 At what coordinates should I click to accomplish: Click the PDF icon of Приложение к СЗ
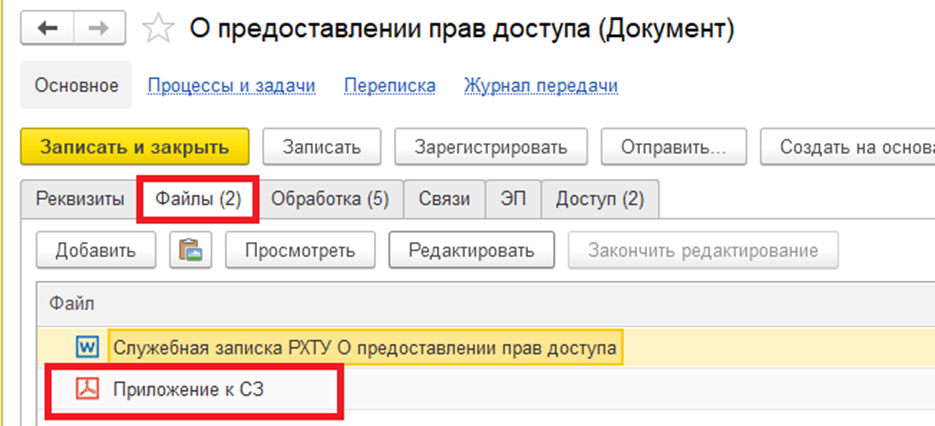tap(88, 389)
